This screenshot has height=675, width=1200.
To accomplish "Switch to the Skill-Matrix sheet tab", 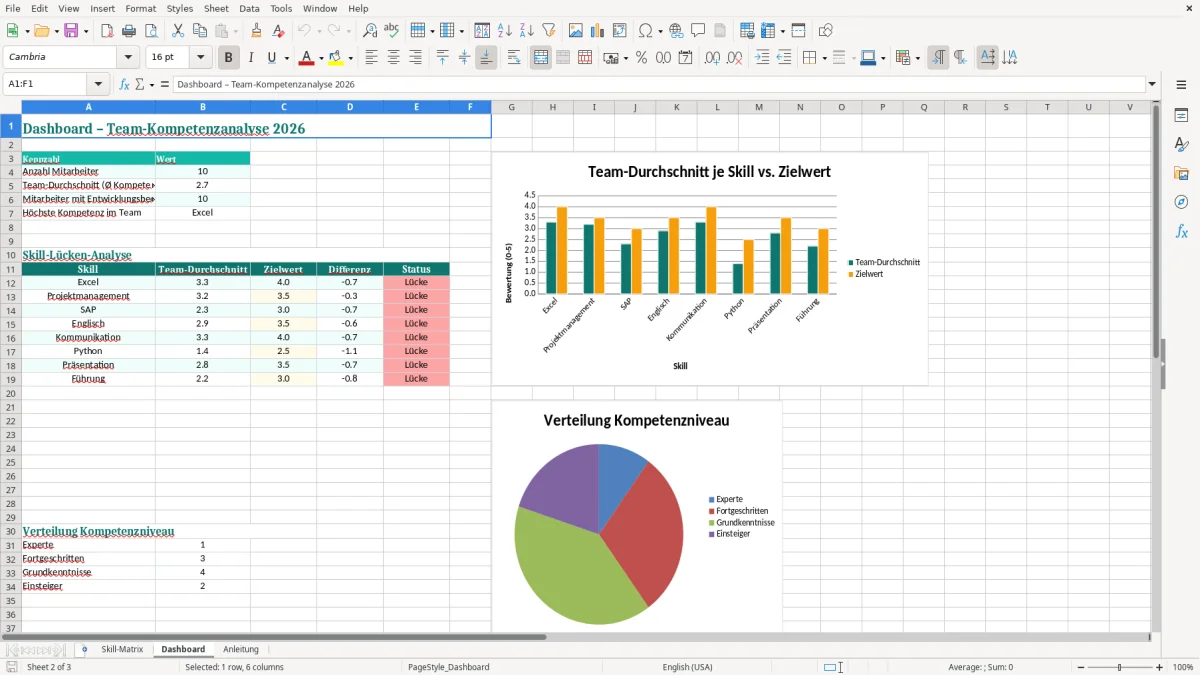I will pyautogui.click(x=122, y=649).
